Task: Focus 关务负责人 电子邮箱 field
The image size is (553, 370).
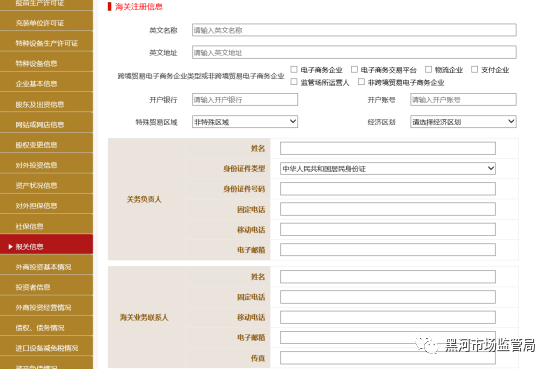Action: tap(388, 250)
